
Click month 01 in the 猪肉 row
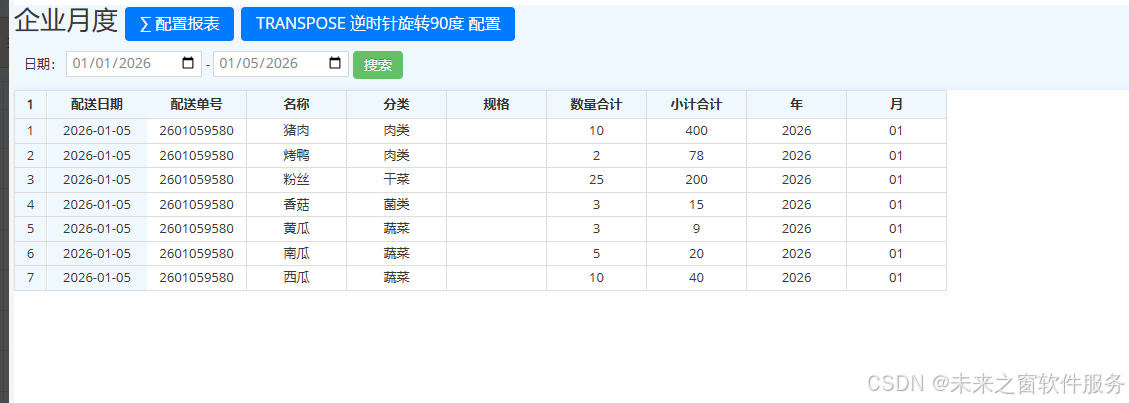coord(896,131)
